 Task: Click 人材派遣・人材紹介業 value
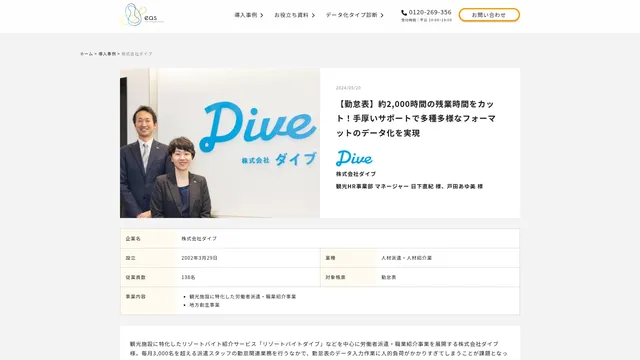(407, 258)
